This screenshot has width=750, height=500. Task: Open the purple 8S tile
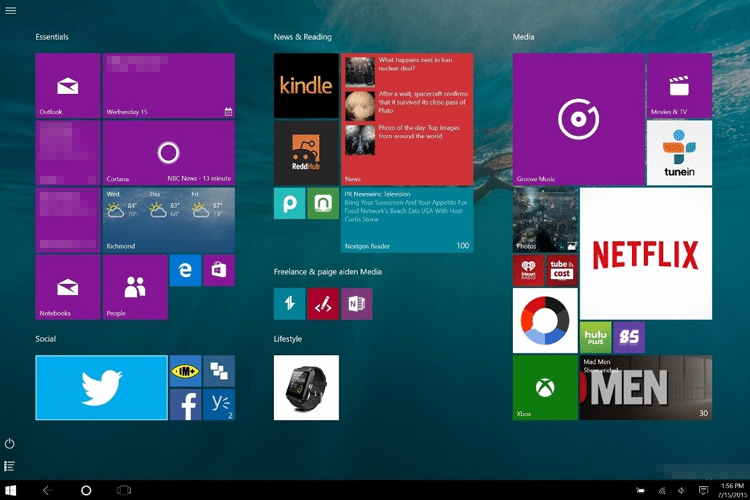pos(629,337)
